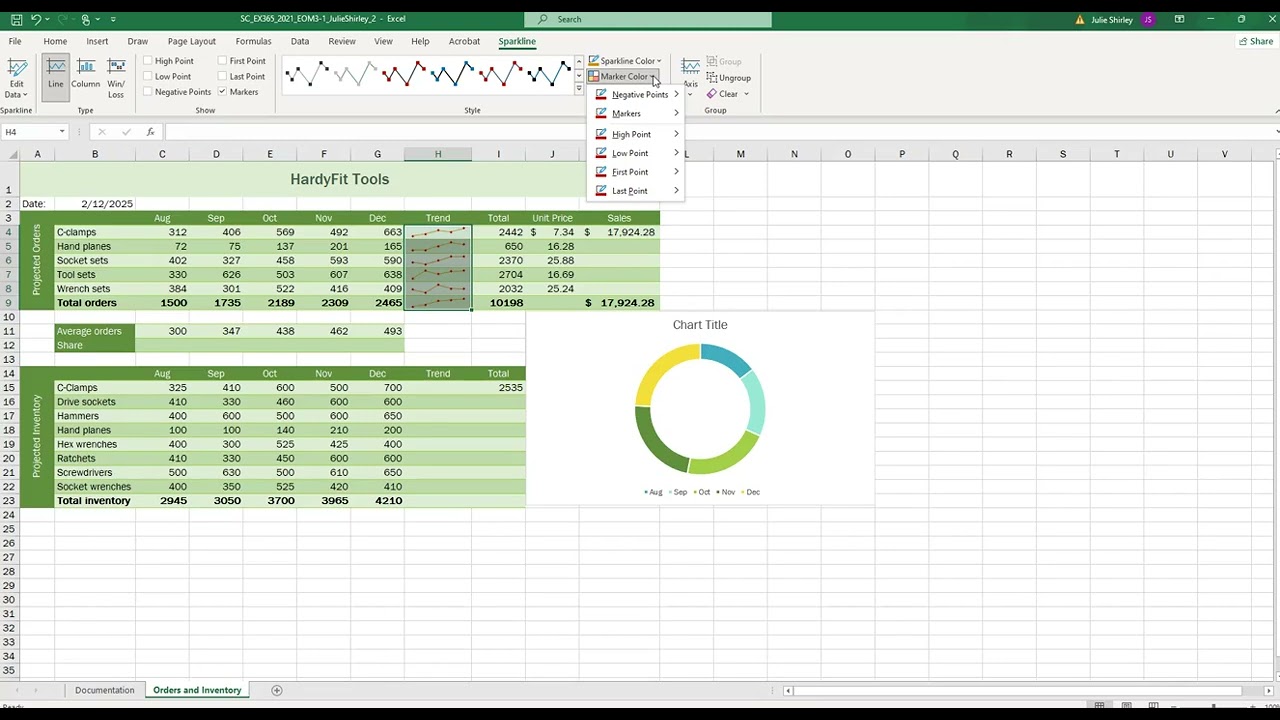Go up one row in Style gallery
This screenshot has width=1280, height=720.
click(x=579, y=62)
